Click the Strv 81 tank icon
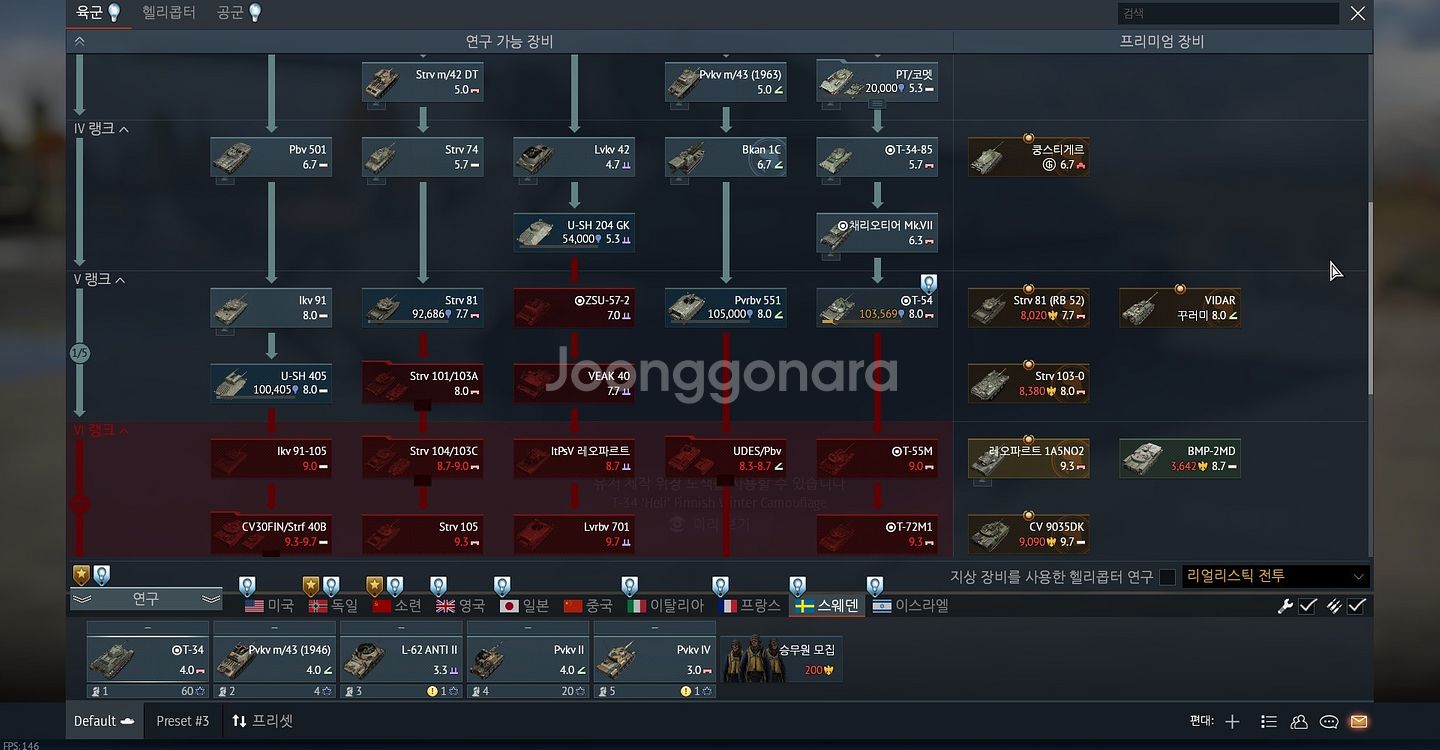Viewport: 1440px width, 750px height. click(383, 308)
